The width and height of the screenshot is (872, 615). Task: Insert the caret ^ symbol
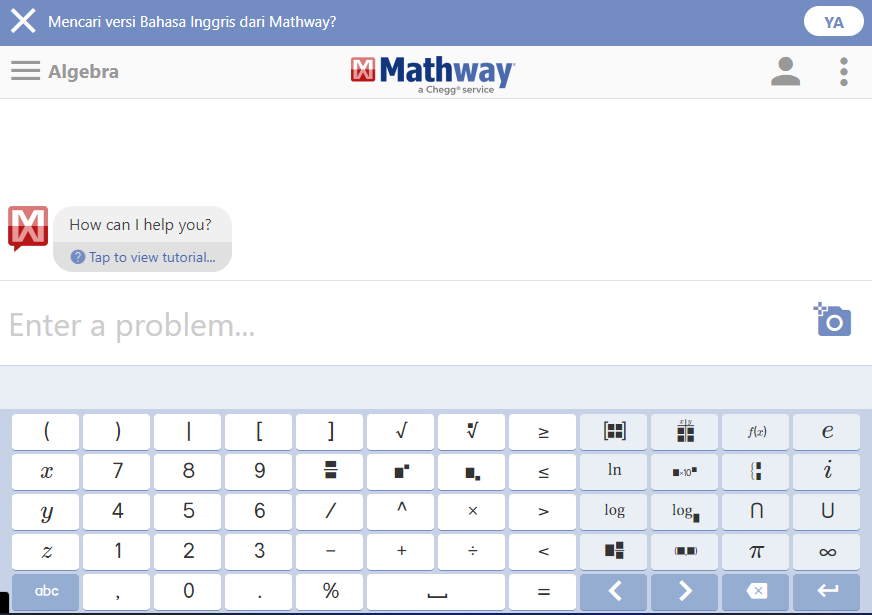click(401, 512)
